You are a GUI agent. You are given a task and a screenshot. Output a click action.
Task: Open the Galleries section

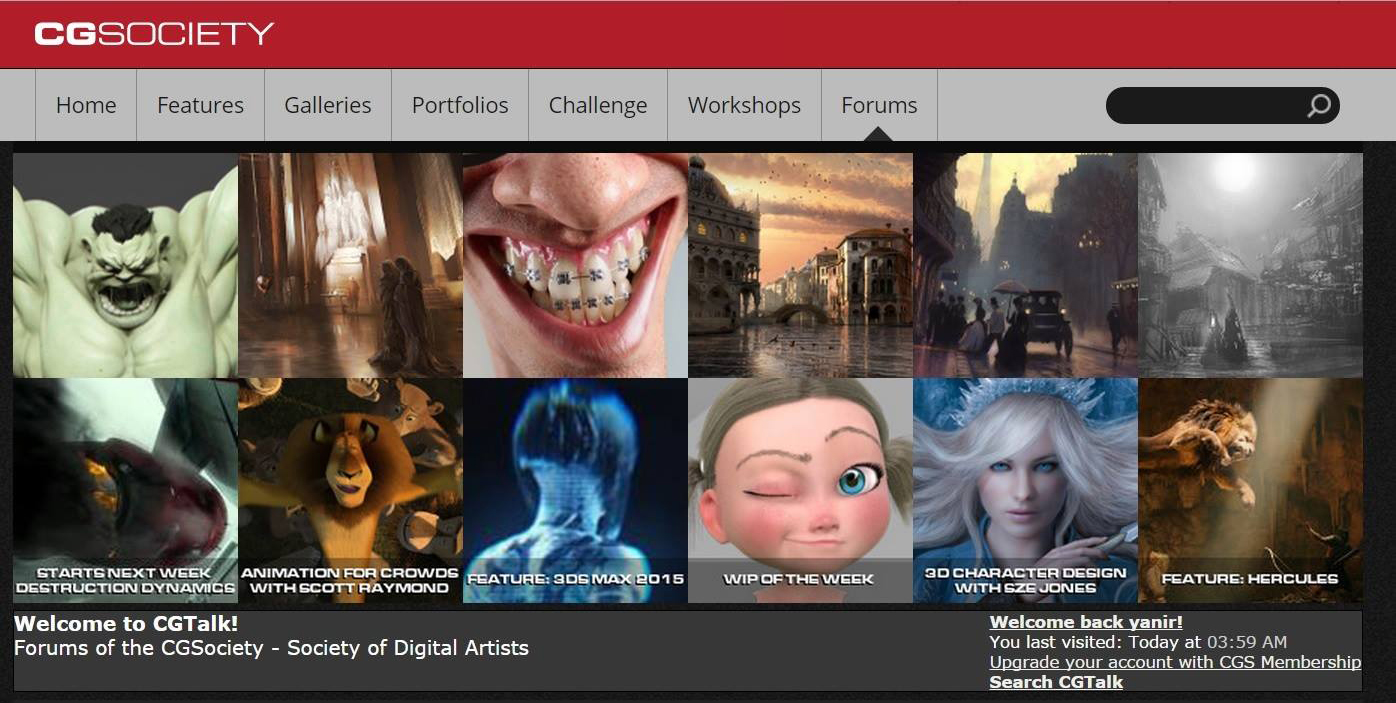[x=327, y=105]
